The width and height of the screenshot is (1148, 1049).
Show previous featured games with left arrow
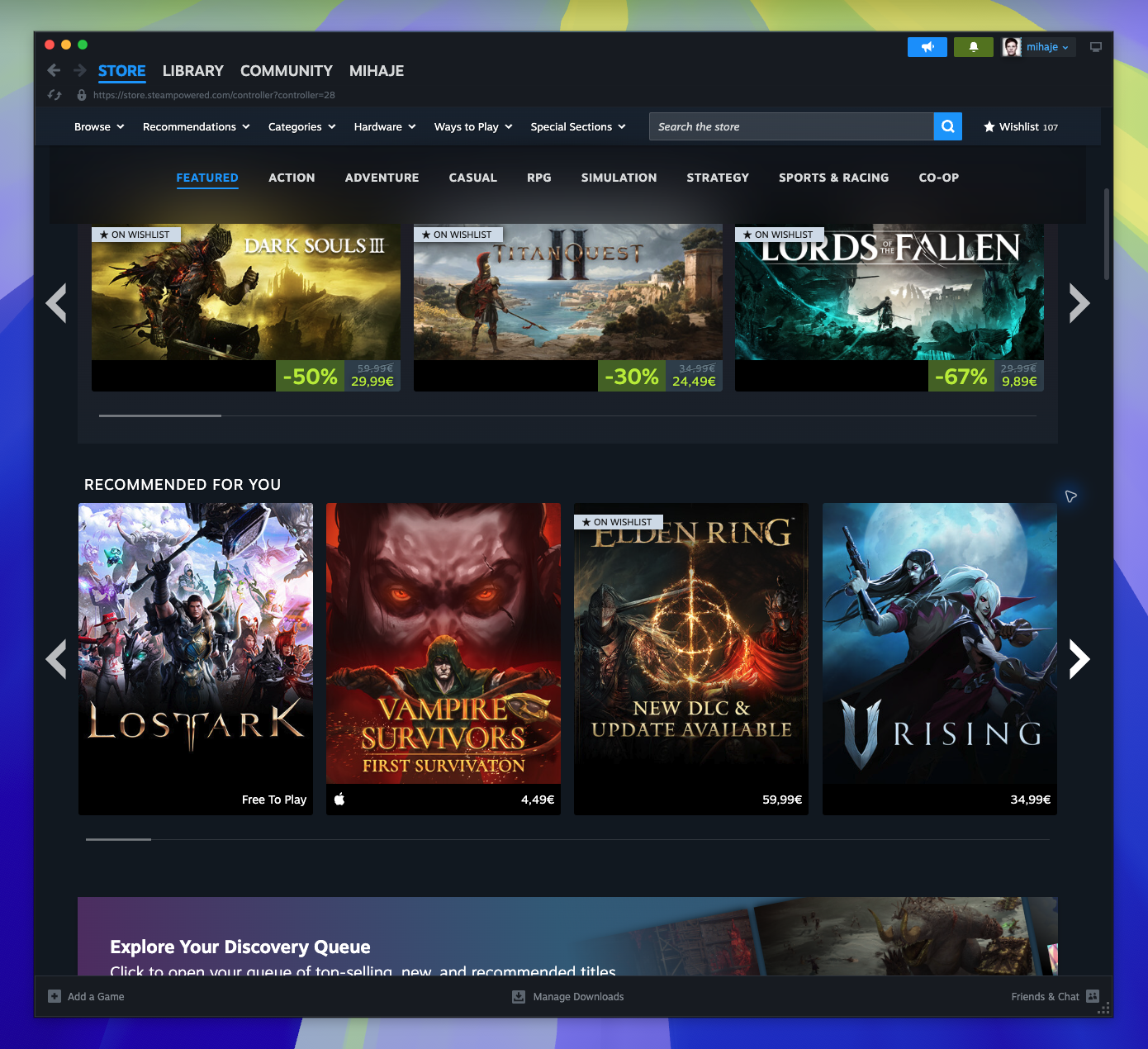tap(56, 303)
